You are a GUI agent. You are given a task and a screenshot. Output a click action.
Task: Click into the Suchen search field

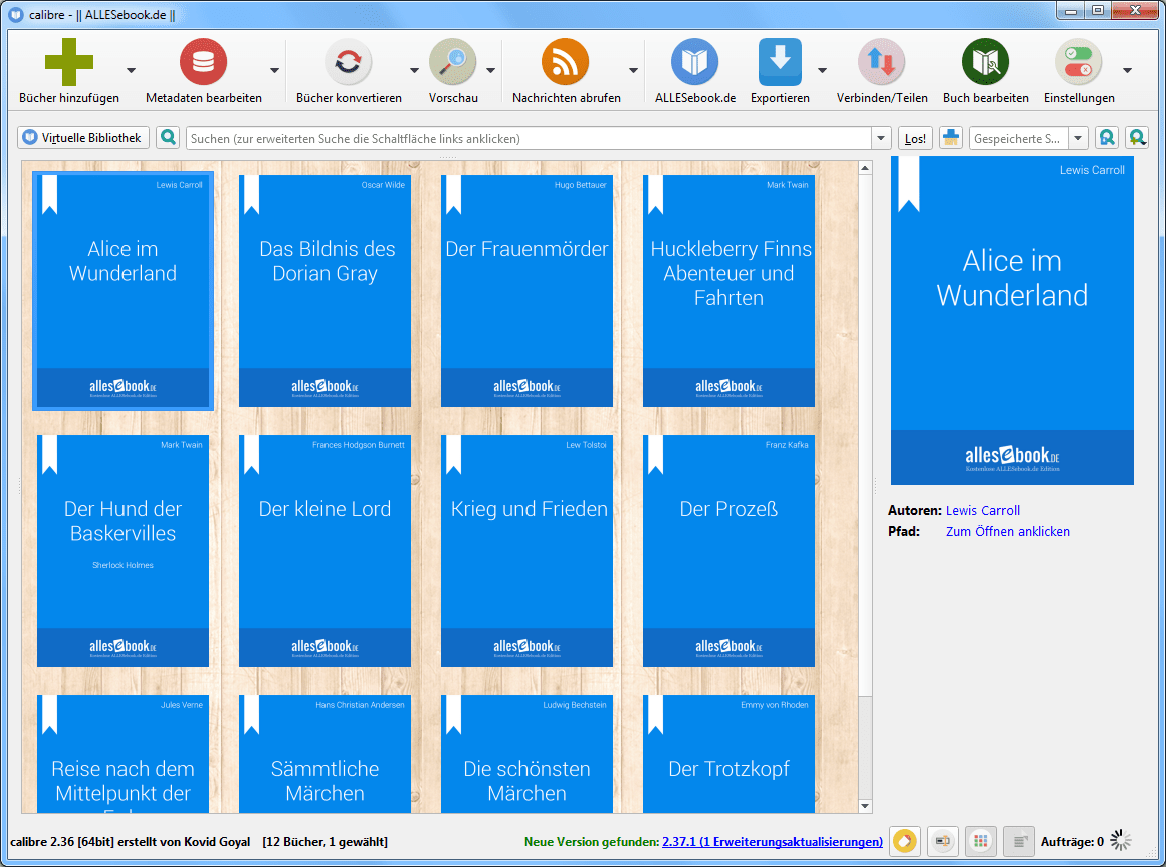[x=530, y=138]
